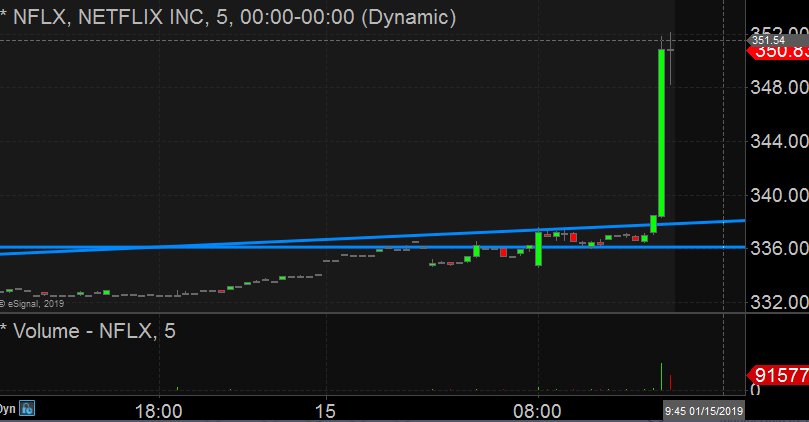Select the horizontal blue line near 336.00

pyautogui.click(x=373, y=248)
